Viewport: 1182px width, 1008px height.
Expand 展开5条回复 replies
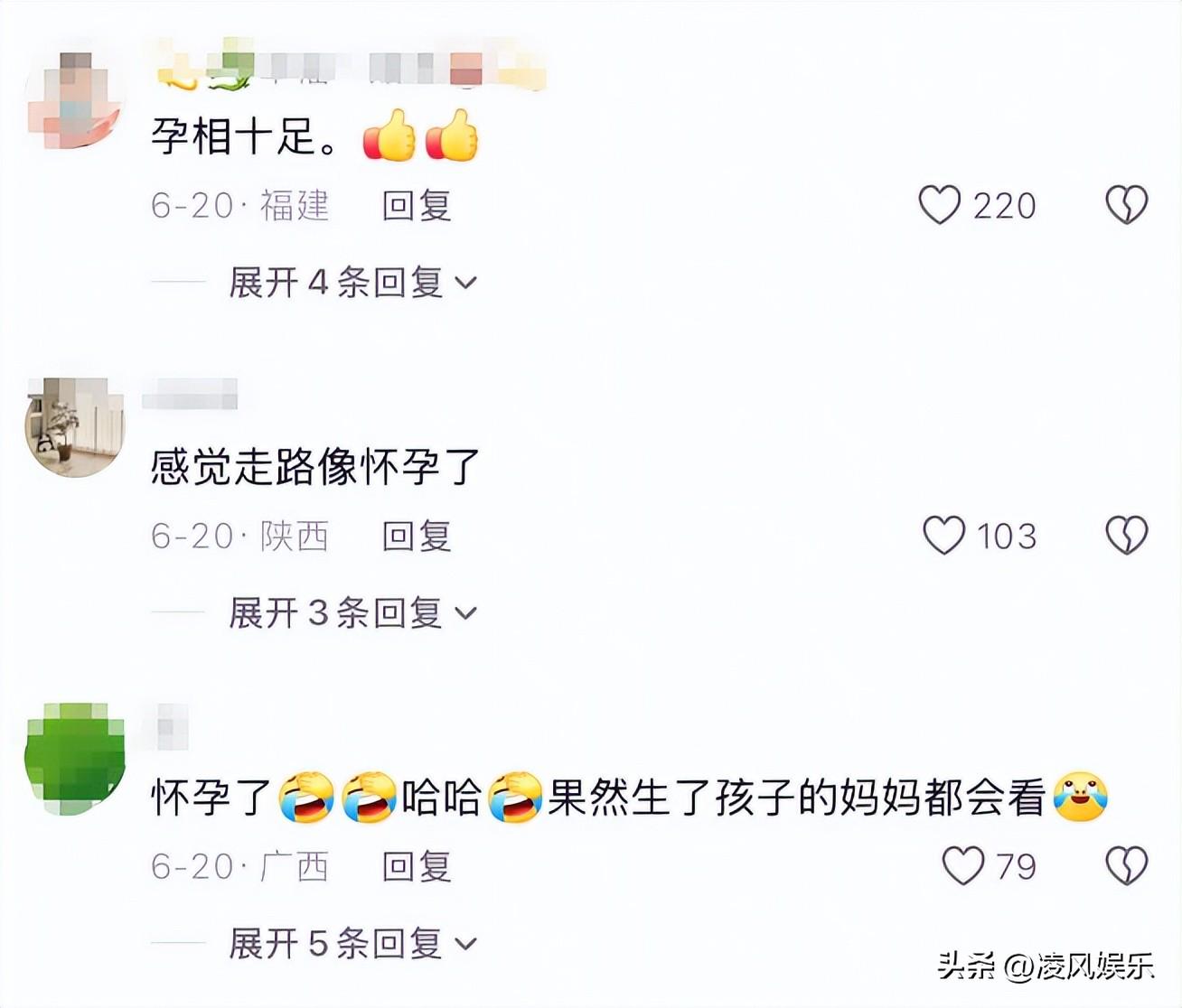click(352, 944)
